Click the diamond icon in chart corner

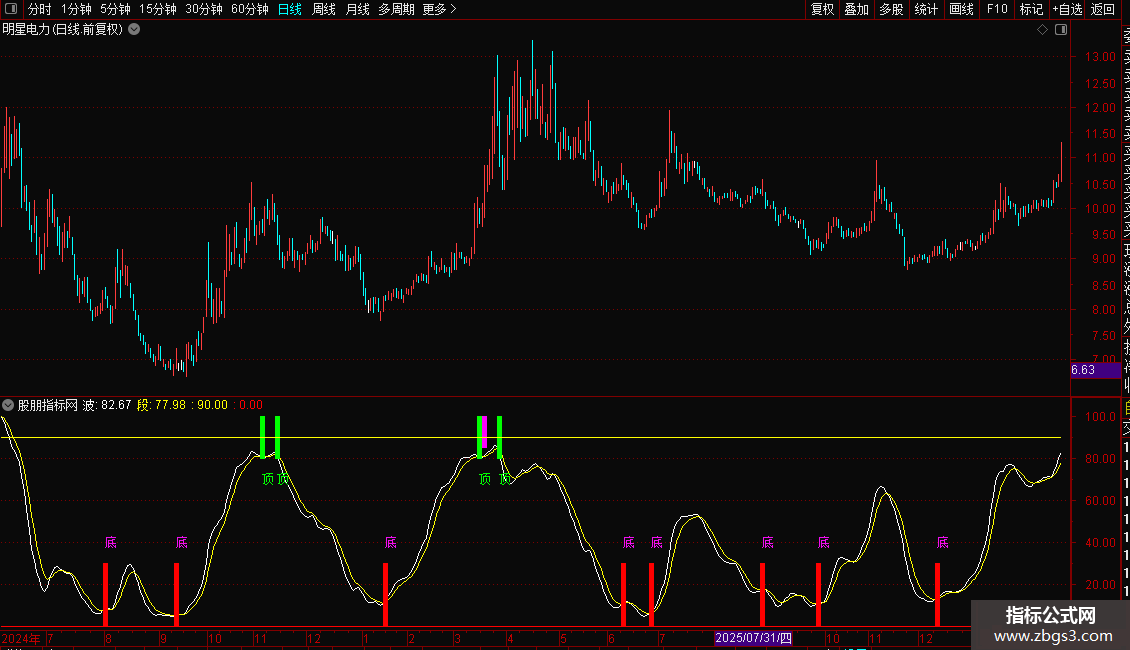1042,30
